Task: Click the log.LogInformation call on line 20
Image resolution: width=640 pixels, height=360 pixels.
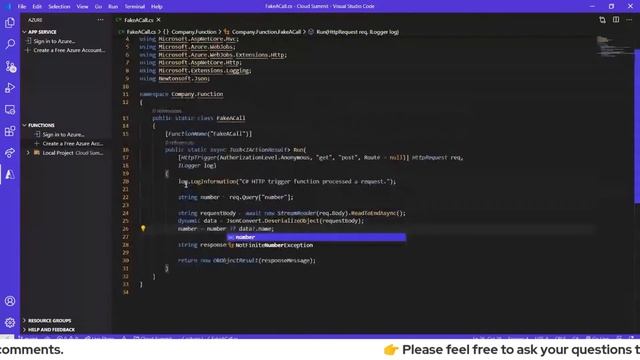Action: [x=287, y=181]
